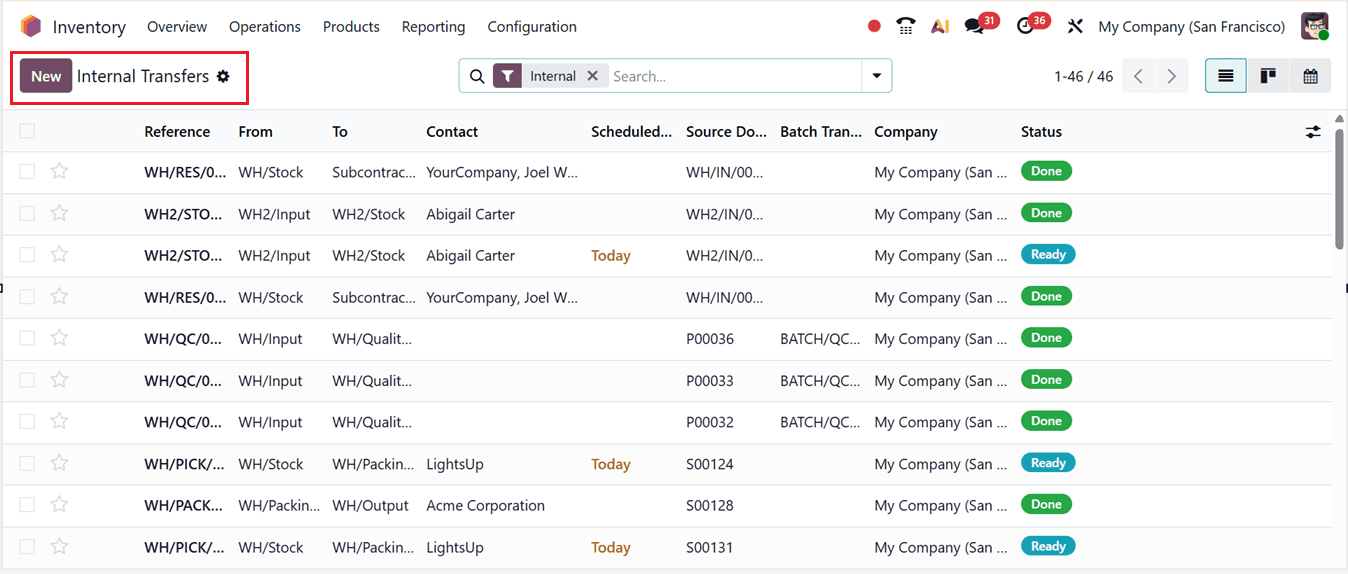Tick the checkbox for the S00128 Acme row
This screenshot has width=1348, height=574.
(x=27, y=505)
